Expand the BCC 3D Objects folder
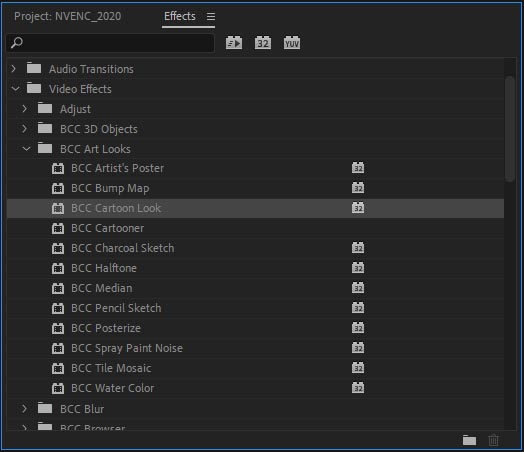524x452 pixels. coord(24,129)
